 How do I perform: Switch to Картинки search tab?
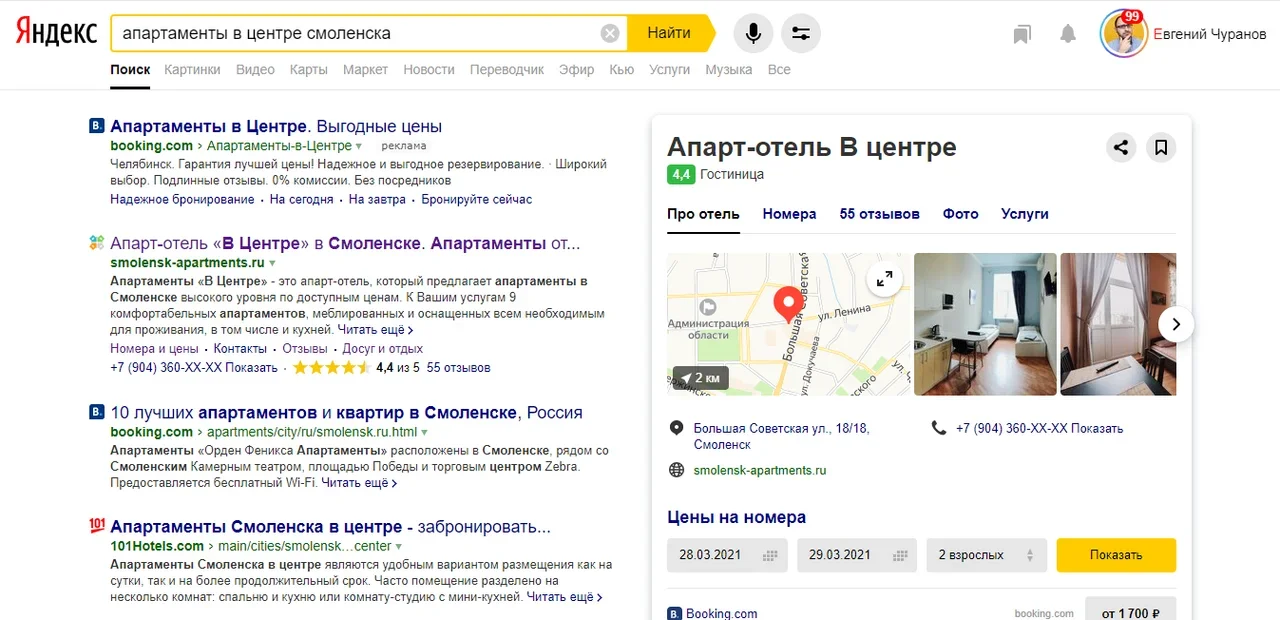point(193,70)
